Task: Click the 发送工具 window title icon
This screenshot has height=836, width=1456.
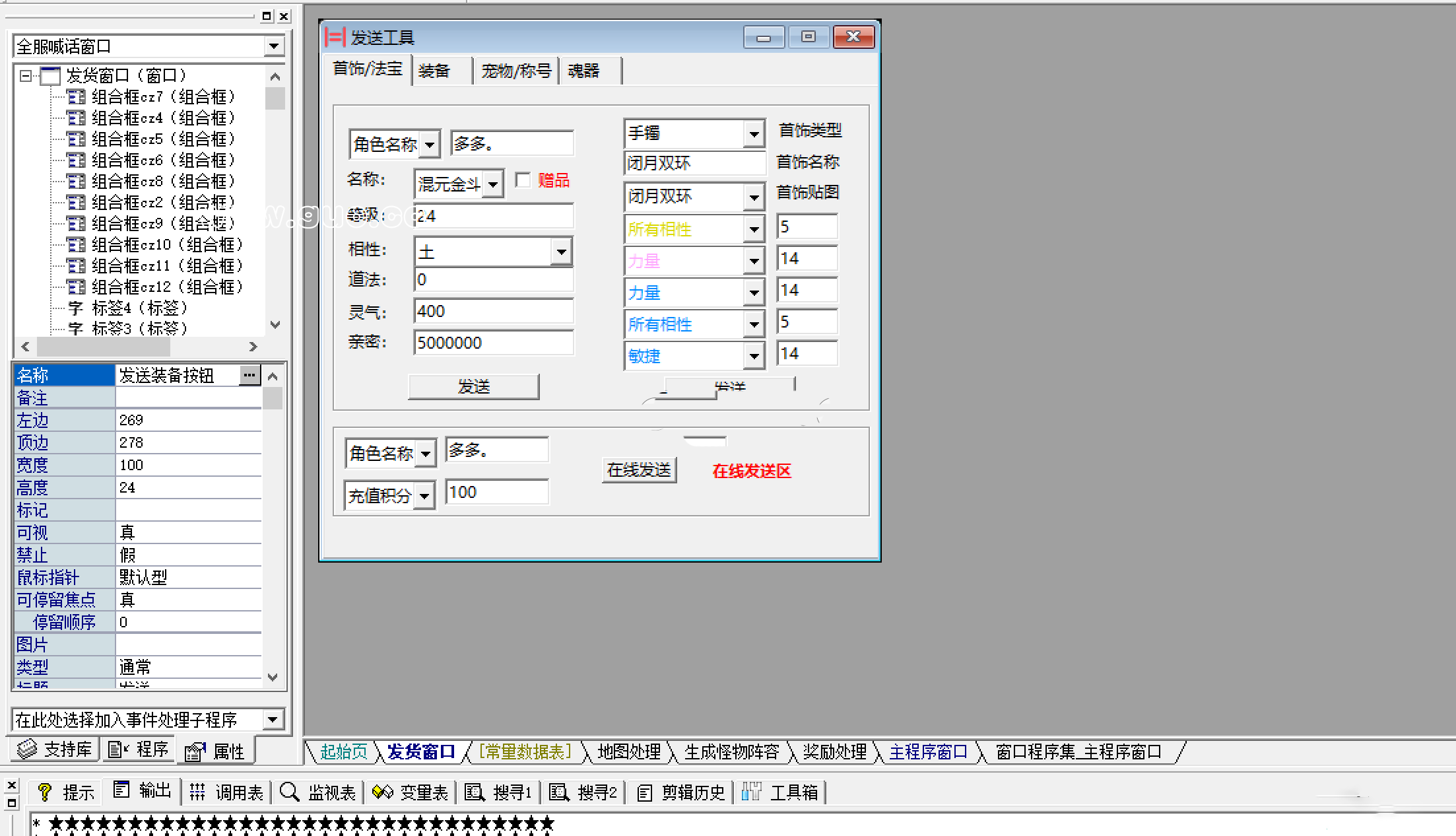Action: click(335, 37)
